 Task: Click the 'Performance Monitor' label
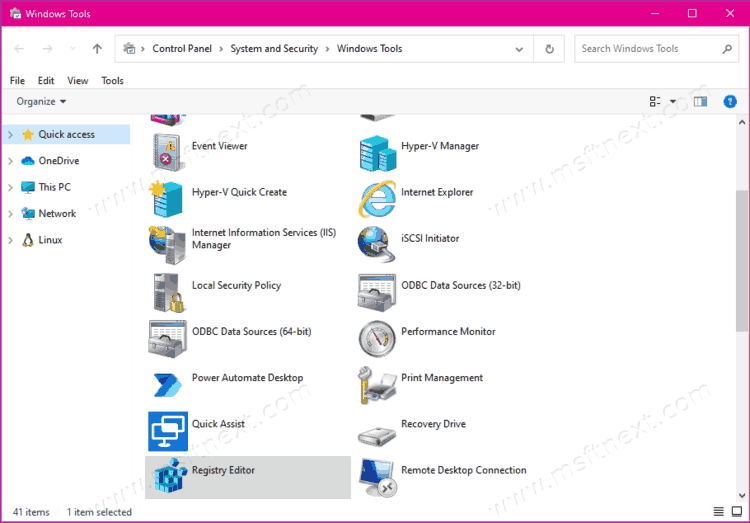tap(448, 332)
